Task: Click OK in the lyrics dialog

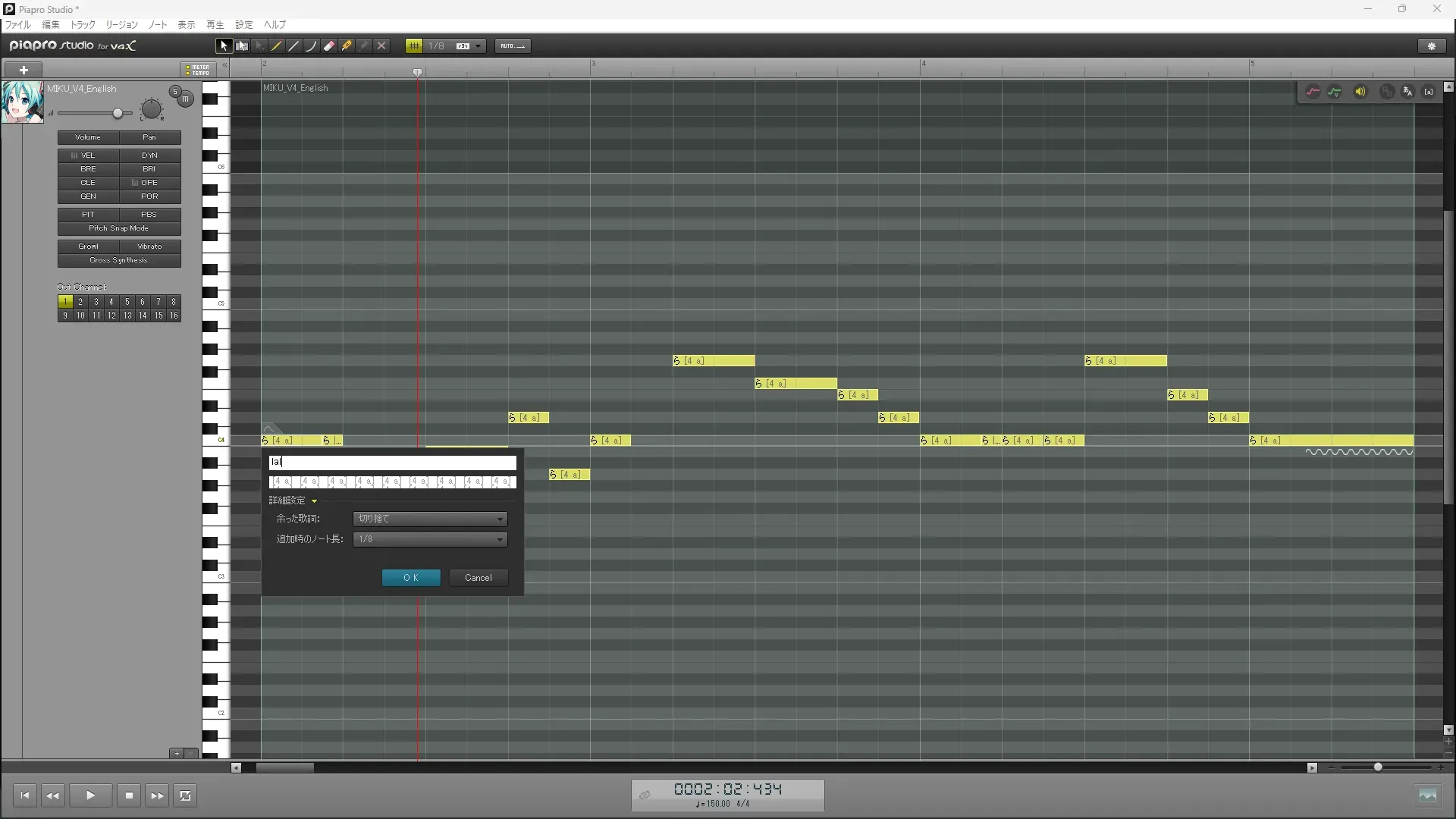Action: pyautogui.click(x=411, y=578)
